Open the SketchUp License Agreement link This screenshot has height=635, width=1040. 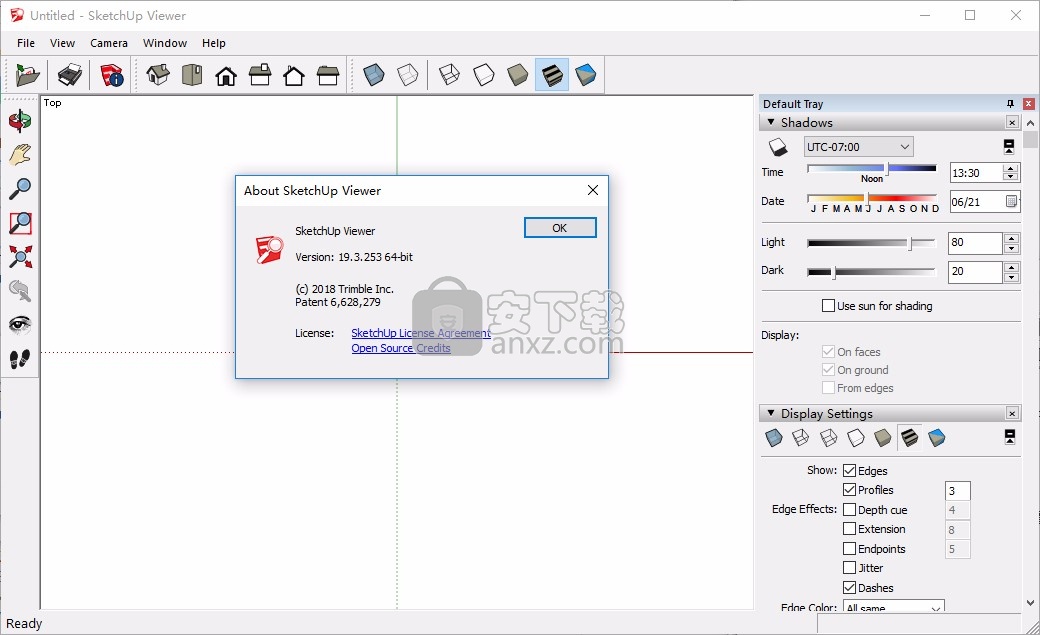point(421,333)
